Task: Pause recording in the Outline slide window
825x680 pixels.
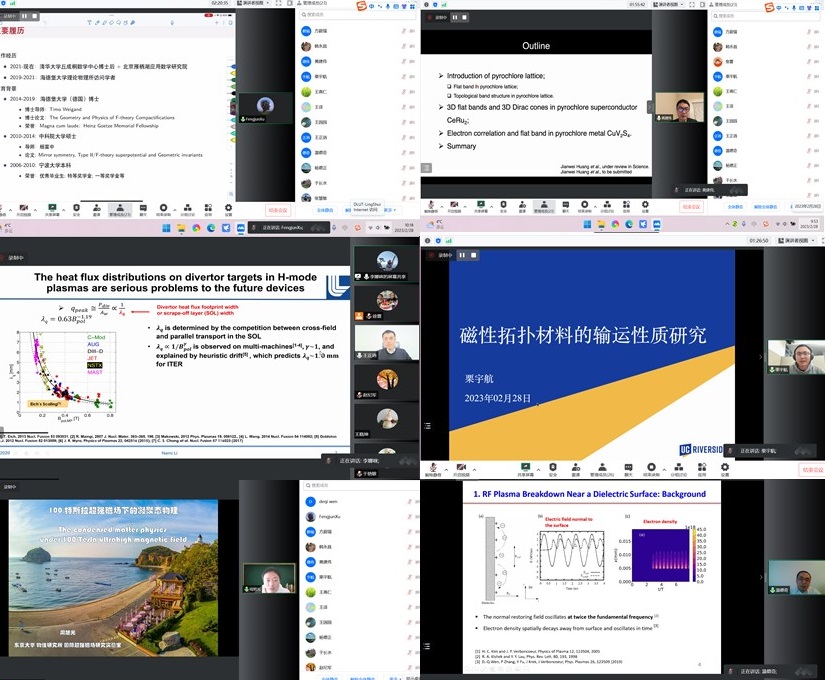Action: [x=455, y=17]
